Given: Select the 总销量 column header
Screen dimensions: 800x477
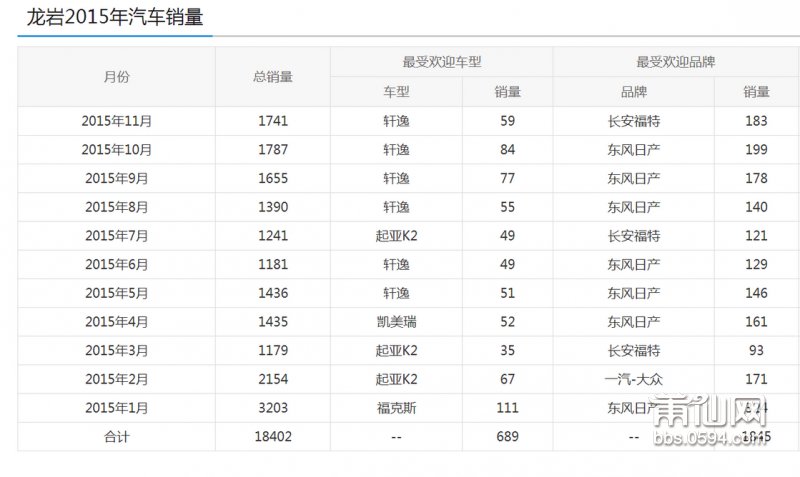Looking at the screenshot, I should tap(273, 77).
